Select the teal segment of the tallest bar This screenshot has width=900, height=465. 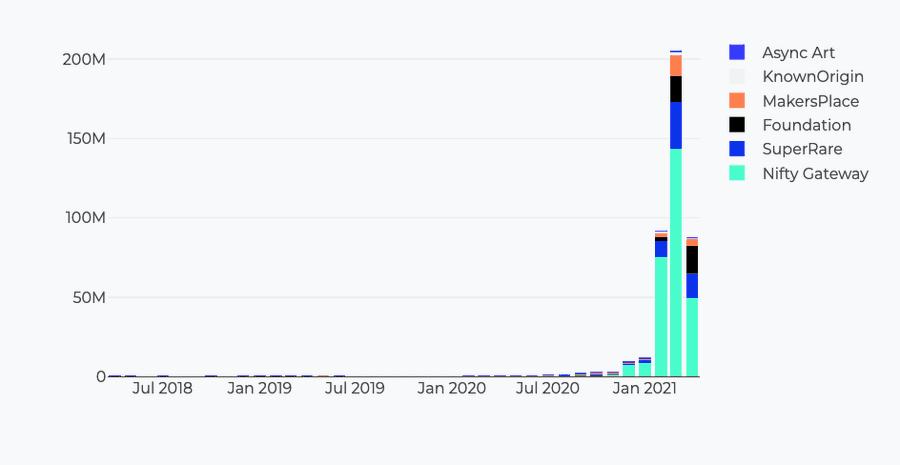pos(676,262)
